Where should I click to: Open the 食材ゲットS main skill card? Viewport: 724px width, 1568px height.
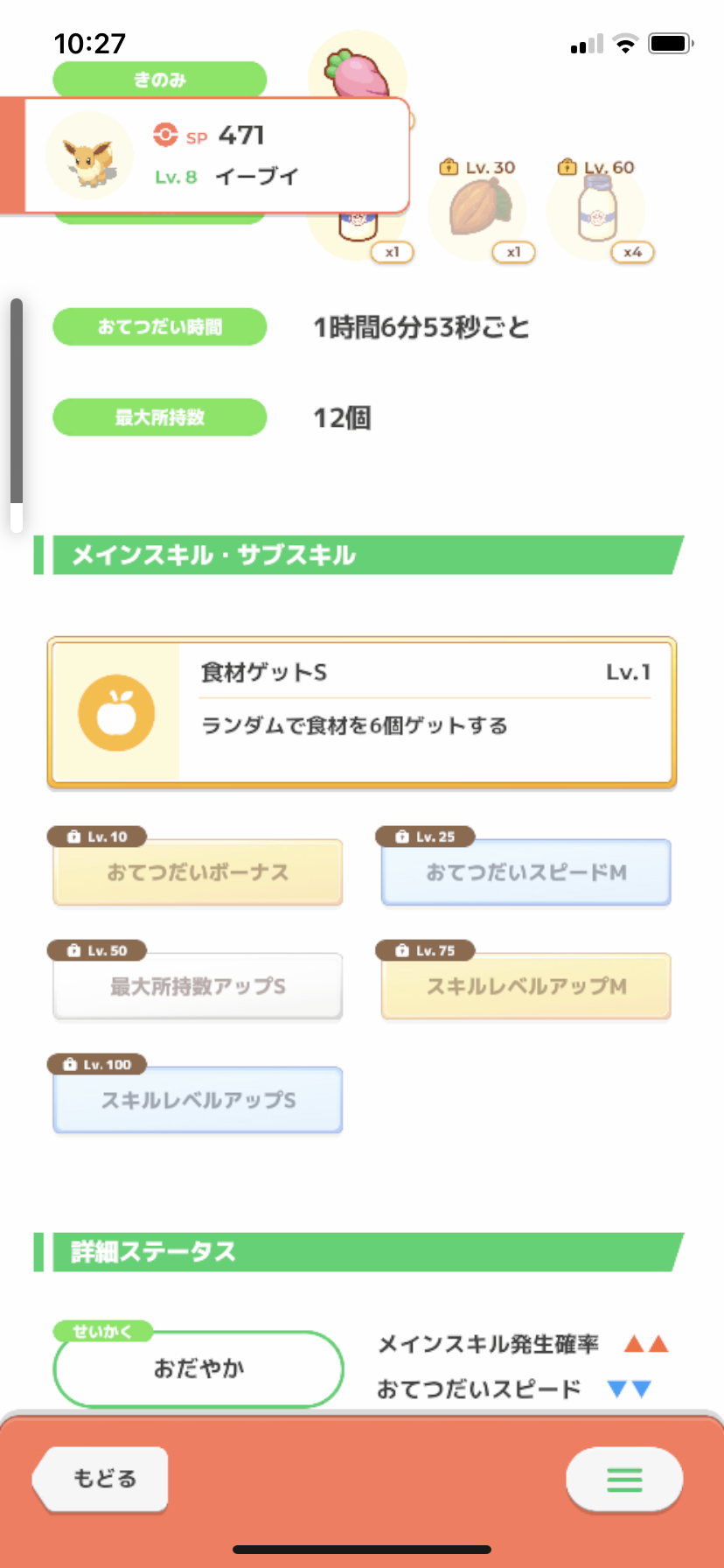[362, 713]
